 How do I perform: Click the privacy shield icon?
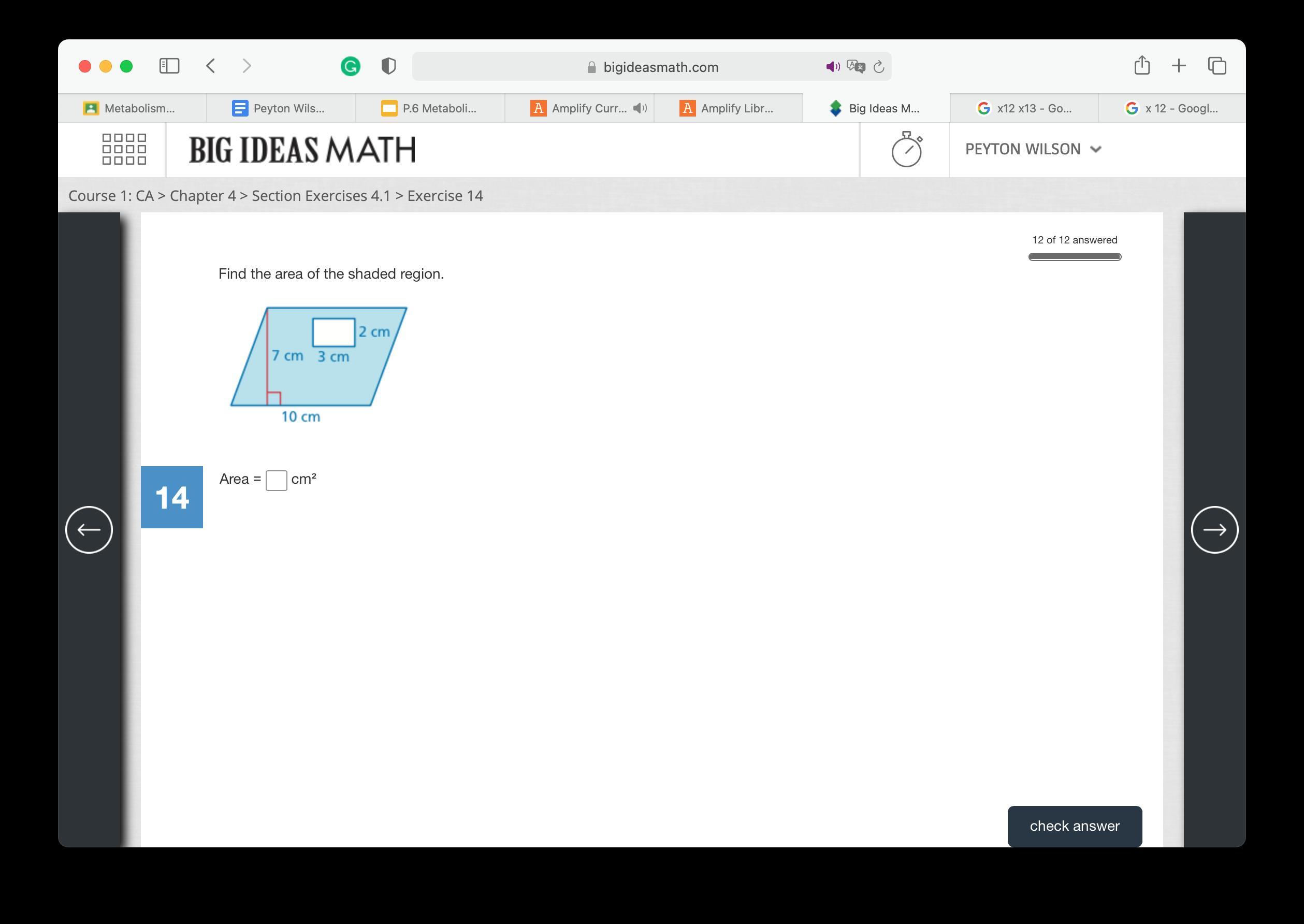tap(388, 67)
